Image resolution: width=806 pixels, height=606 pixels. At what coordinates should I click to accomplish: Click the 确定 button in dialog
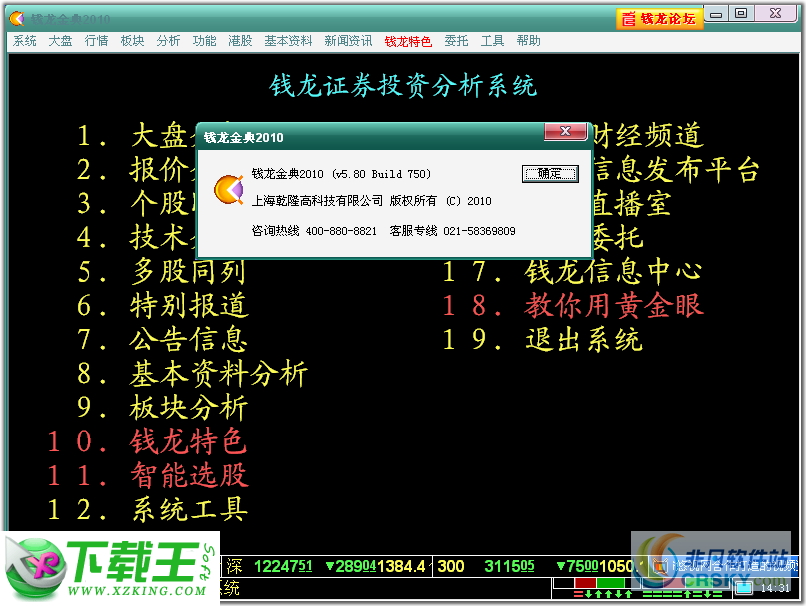(550, 174)
